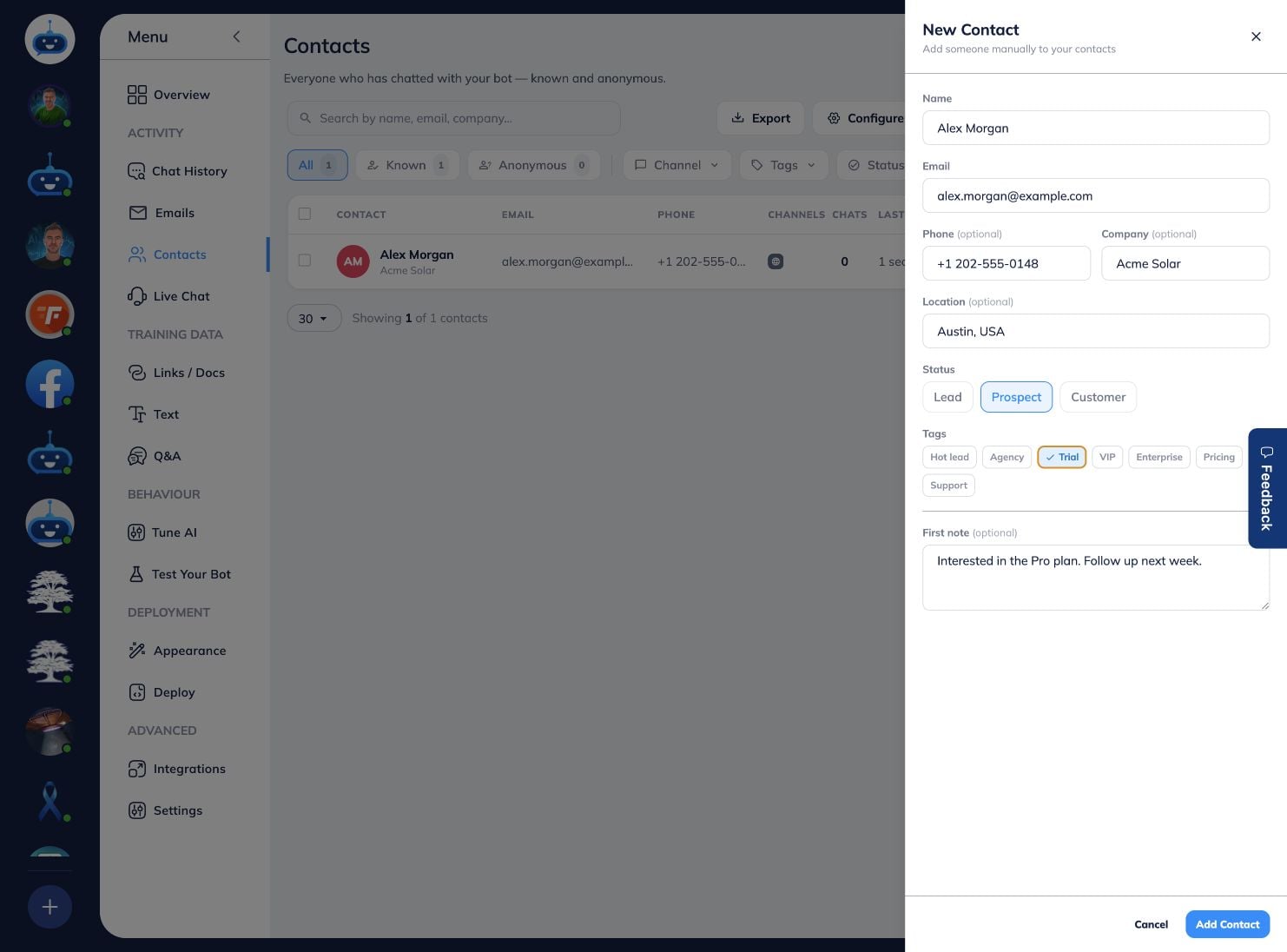
Task: Click the First note text area
Action: 1096,578
